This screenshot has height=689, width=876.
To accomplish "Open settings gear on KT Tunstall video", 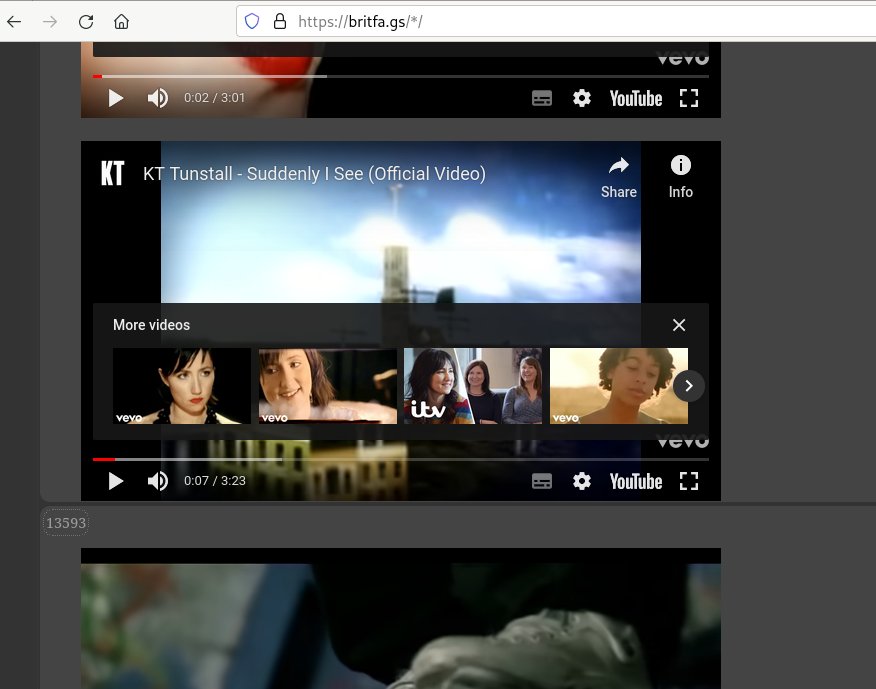I will tap(582, 481).
